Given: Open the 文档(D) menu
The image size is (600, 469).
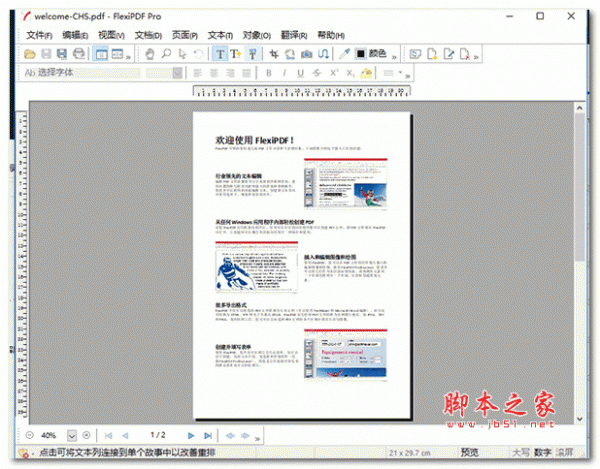Looking at the screenshot, I should click(x=148, y=35).
